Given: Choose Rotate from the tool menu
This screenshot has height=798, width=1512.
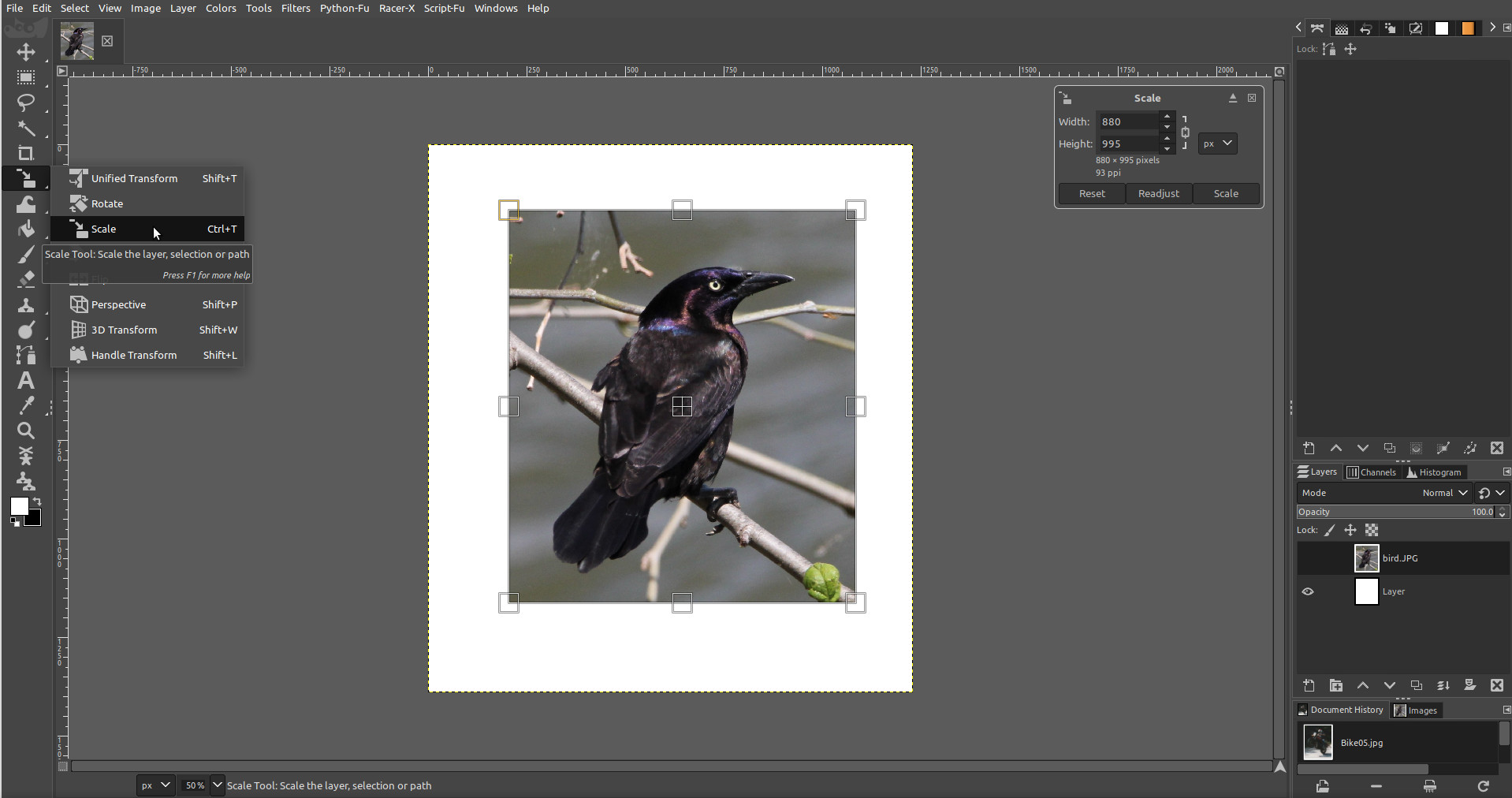Looking at the screenshot, I should 147,203.
